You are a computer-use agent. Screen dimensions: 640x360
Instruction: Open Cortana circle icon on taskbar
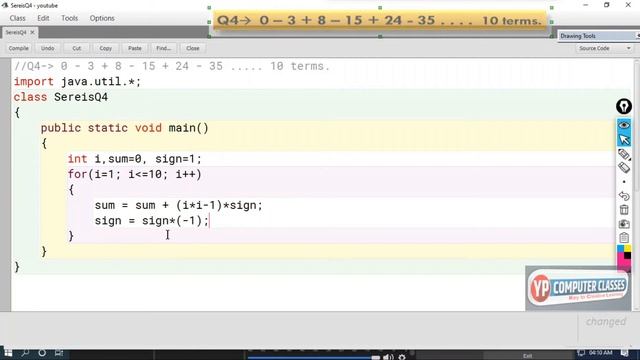point(42,352)
